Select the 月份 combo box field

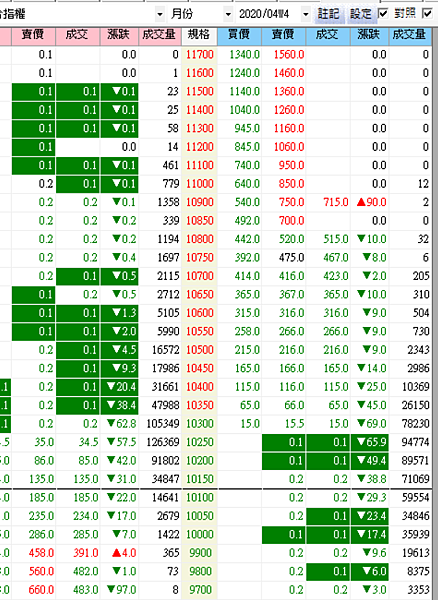(x=200, y=15)
